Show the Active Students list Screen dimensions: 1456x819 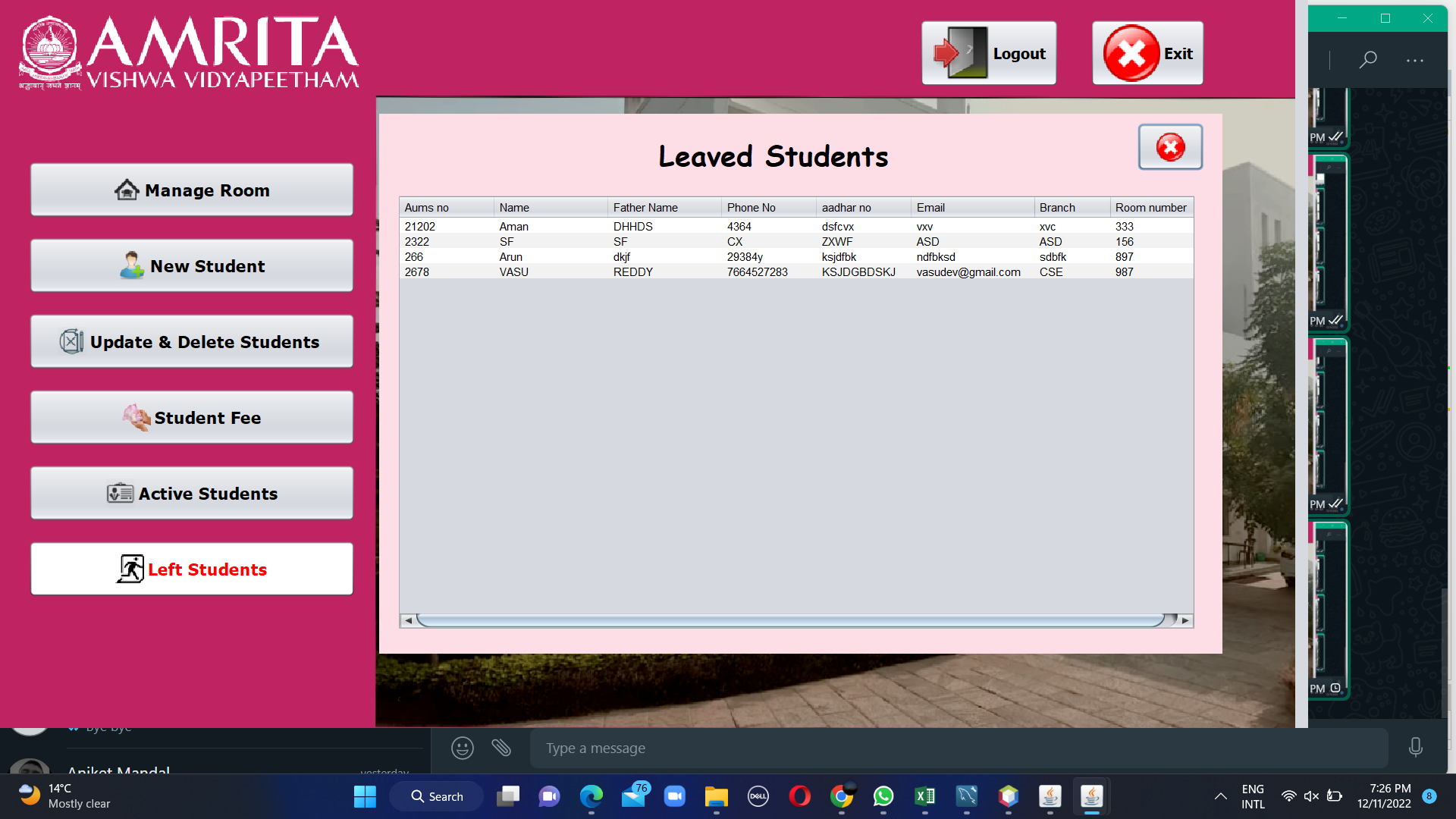pyautogui.click(x=192, y=494)
